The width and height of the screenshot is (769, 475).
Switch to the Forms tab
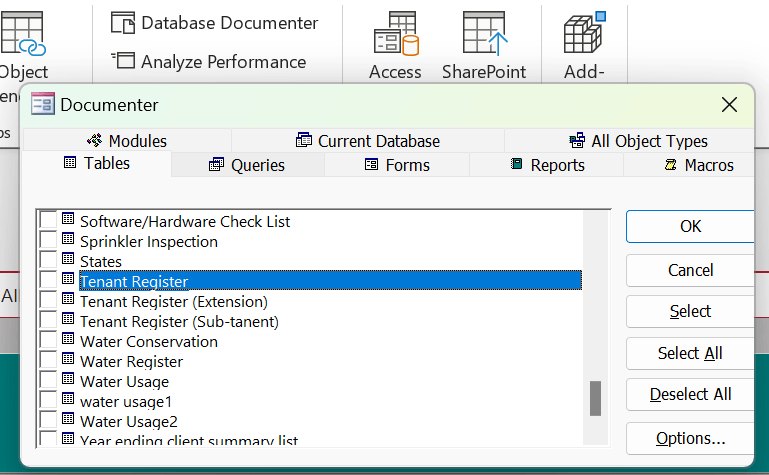[x=397, y=165]
